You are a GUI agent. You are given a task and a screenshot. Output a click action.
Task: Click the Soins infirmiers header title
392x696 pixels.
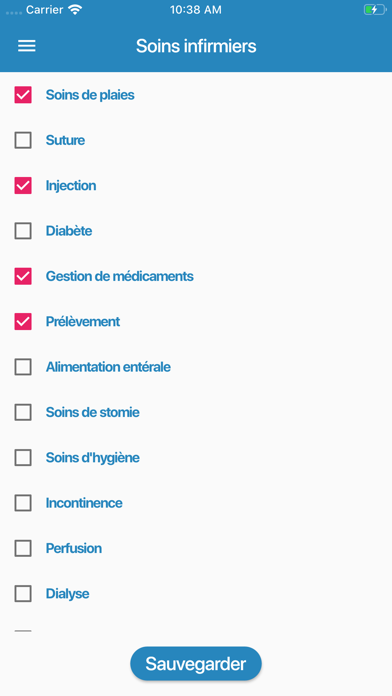(x=196, y=46)
